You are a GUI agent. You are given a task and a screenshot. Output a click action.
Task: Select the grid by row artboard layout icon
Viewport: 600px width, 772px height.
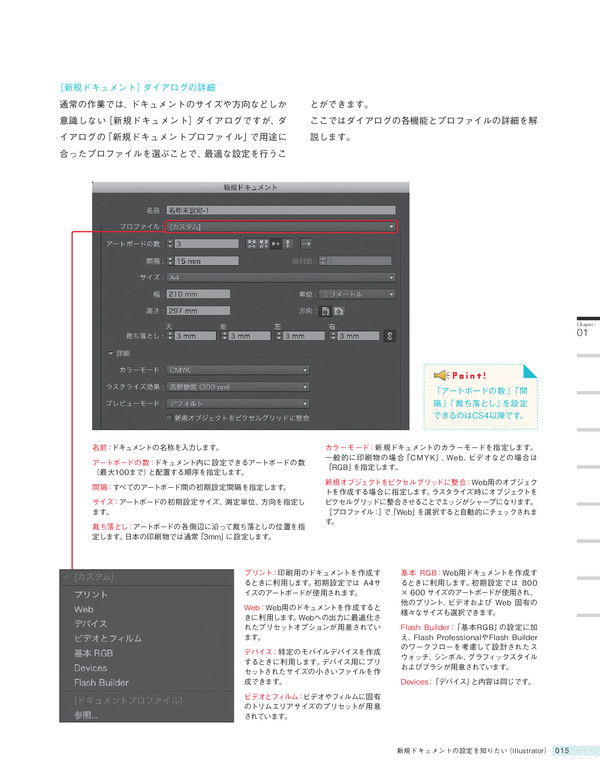250,243
